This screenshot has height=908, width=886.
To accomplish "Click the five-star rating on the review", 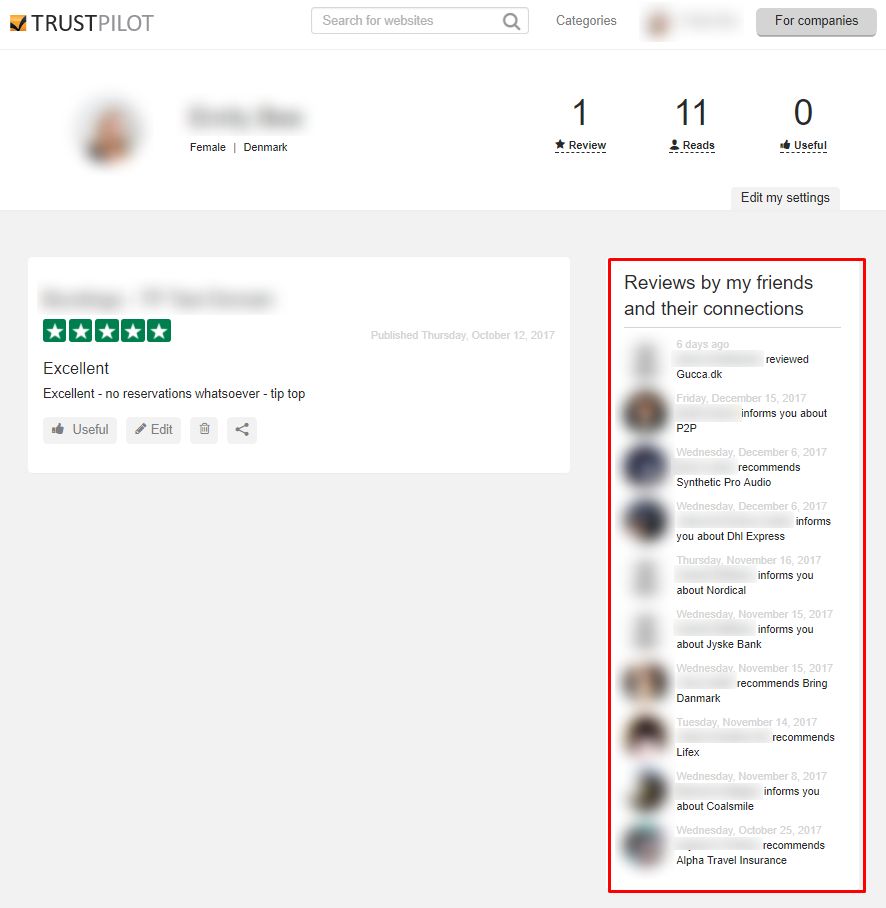I will coord(107,331).
